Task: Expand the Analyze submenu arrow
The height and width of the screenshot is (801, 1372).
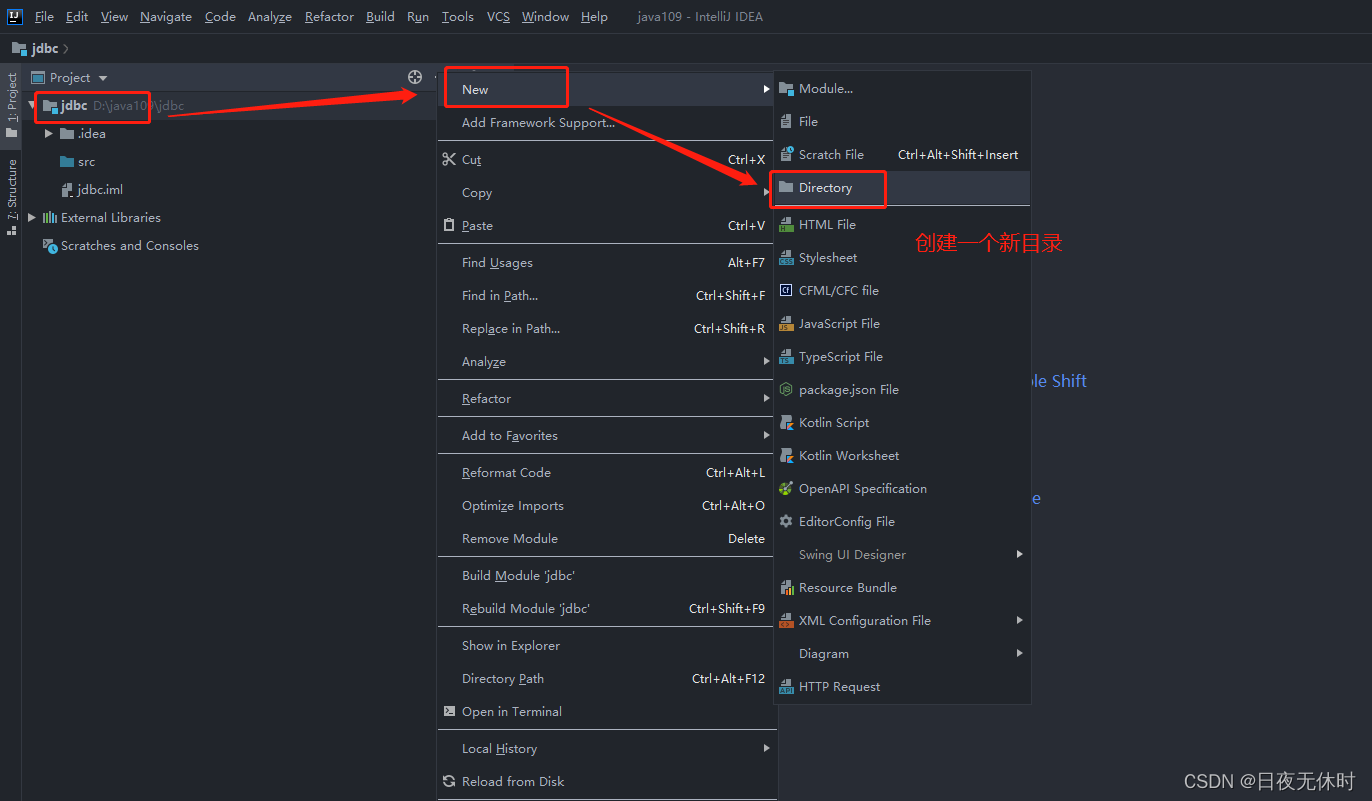Action: click(766, 361)
